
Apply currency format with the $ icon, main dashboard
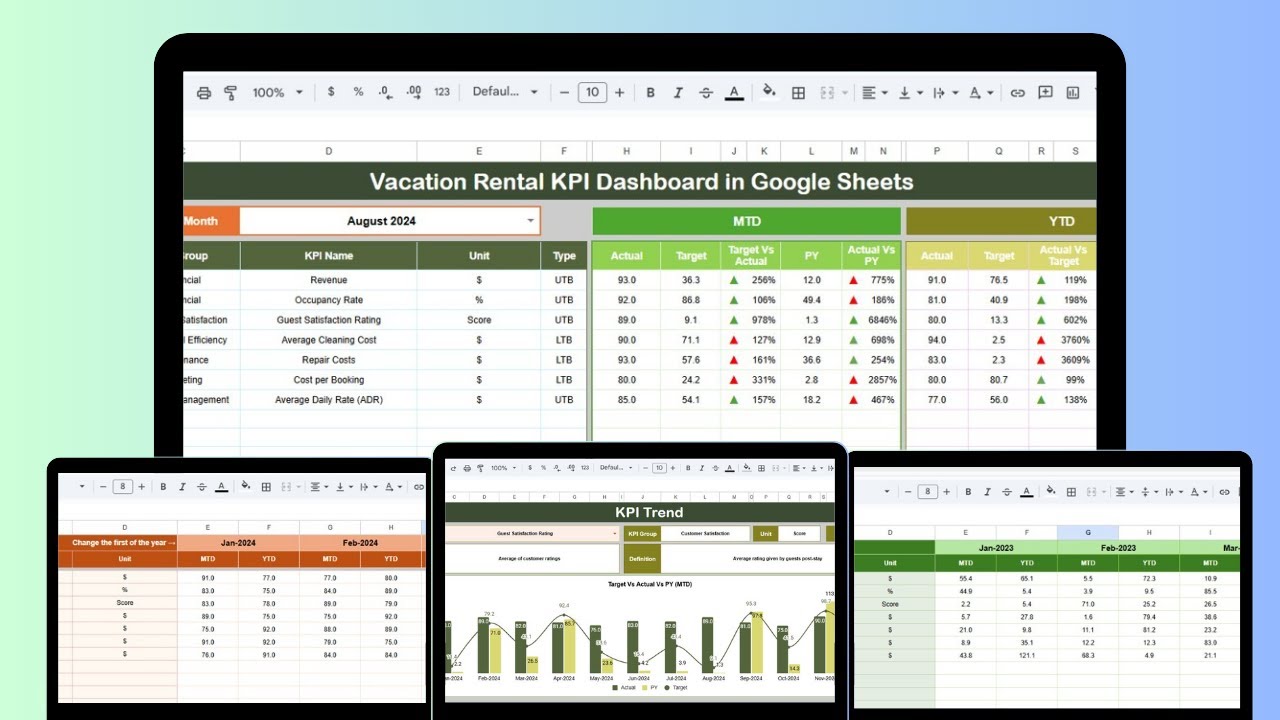(x=331, y=92)
